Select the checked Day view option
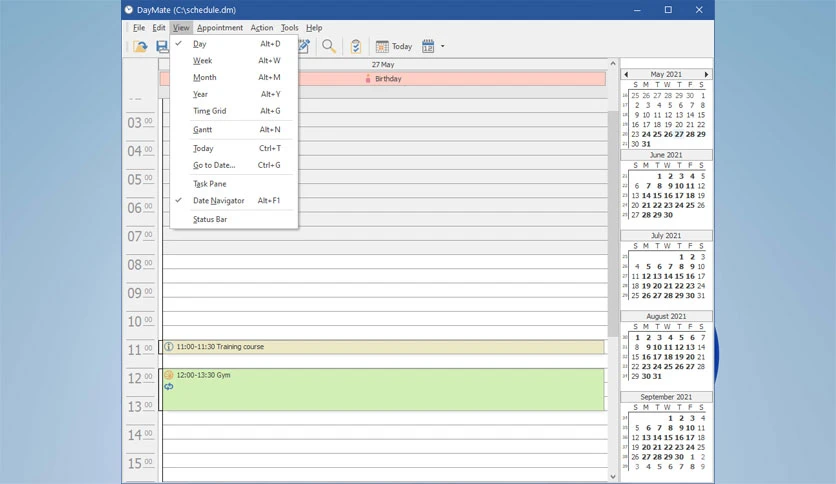The width and height of the screenshot is (836, 484). click(234, 44)
